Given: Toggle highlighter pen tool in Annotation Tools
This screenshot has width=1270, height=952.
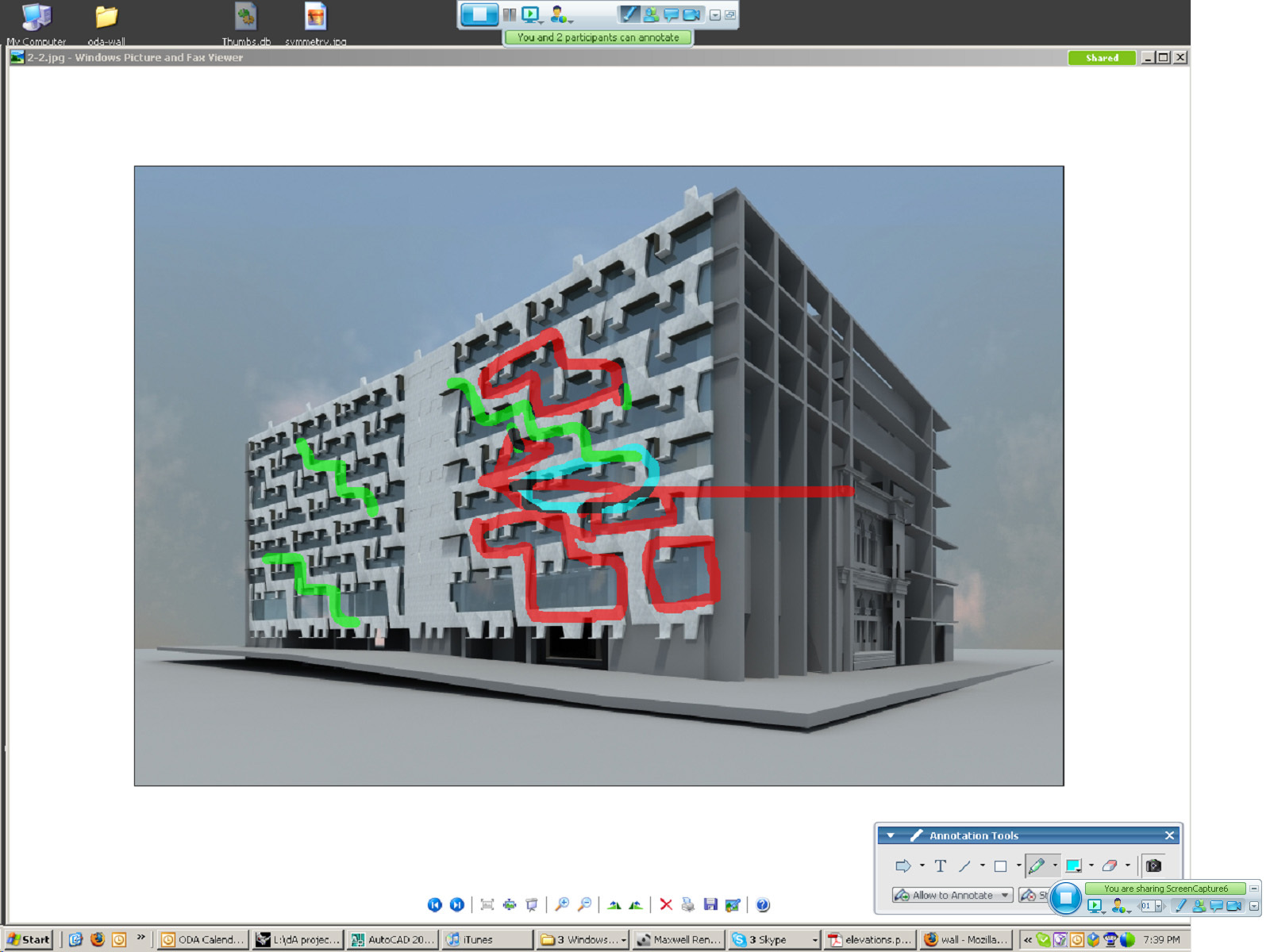Looking at the screenshot, I should (1037, 866).
